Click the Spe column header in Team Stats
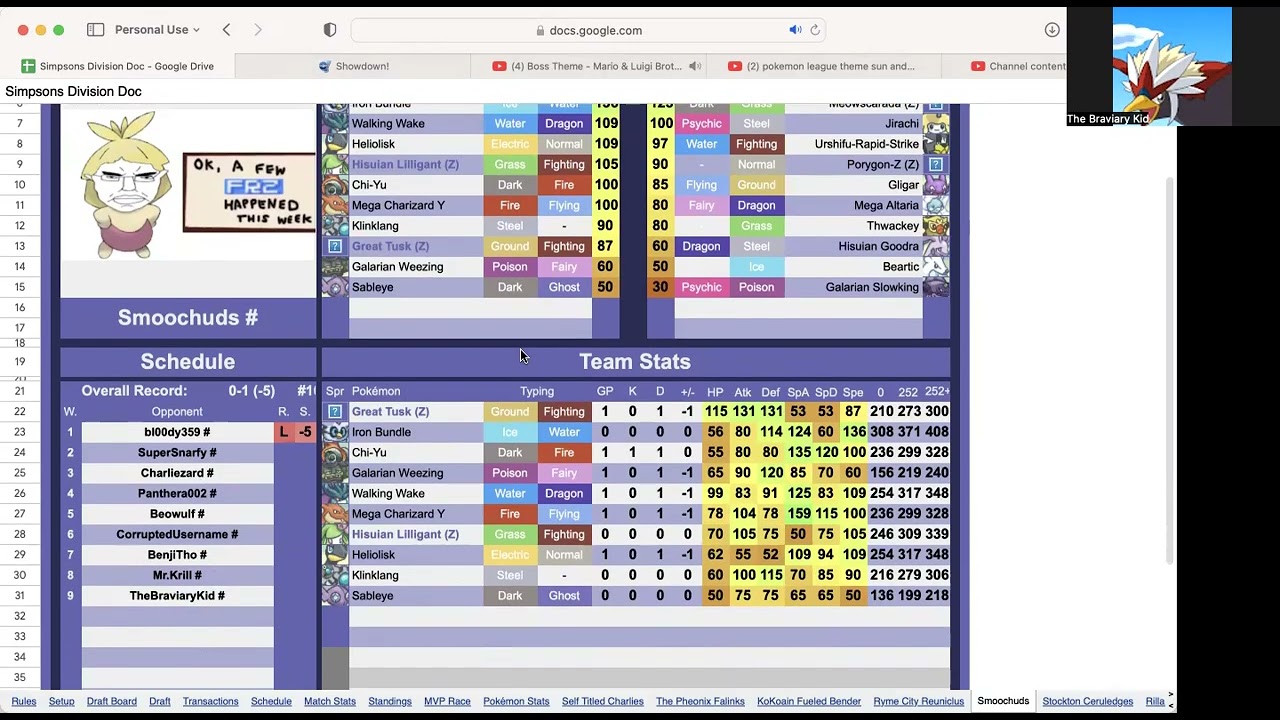Image resolution: width=1280 pixels, height=720 pixels. tap(853, 392)
